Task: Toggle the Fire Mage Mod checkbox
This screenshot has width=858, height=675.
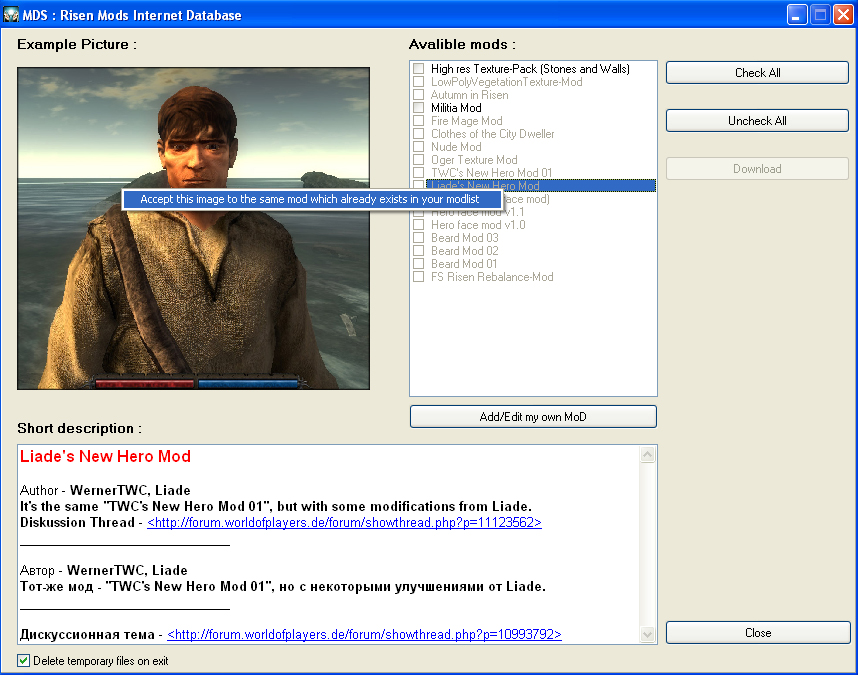Action: point(419,121)
